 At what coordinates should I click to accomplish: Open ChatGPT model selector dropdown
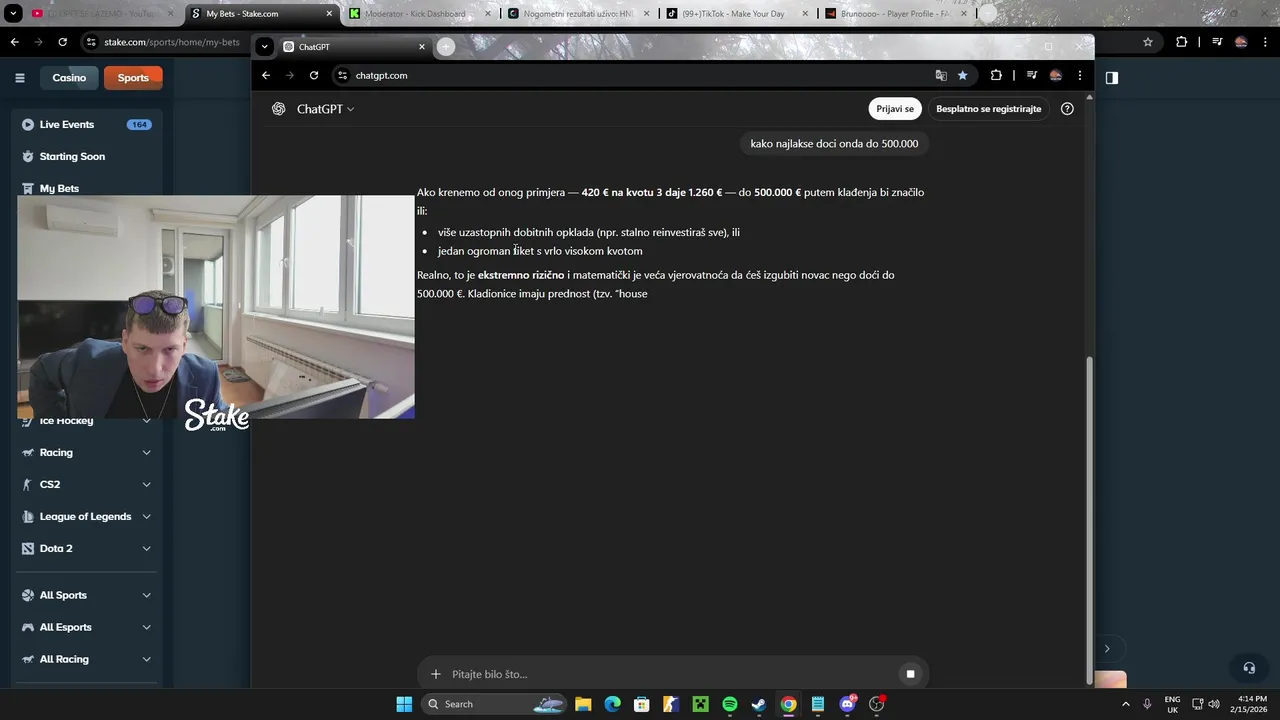[x=325, y=109]
